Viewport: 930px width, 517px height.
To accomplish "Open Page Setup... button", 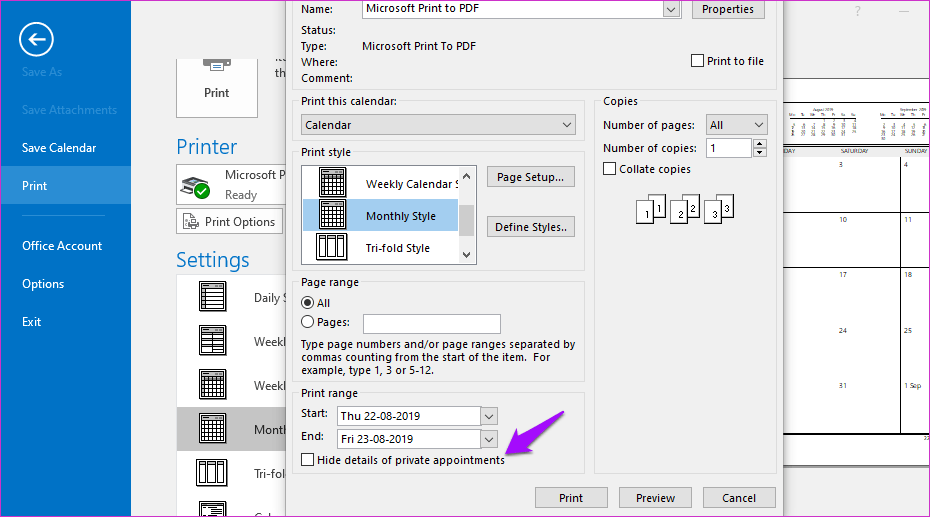I will point(530,177).
